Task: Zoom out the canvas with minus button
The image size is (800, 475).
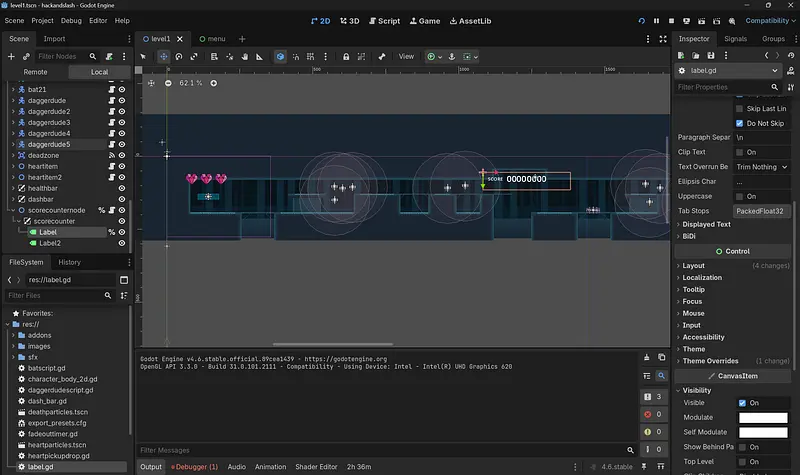Action: [x=168, y=83]
